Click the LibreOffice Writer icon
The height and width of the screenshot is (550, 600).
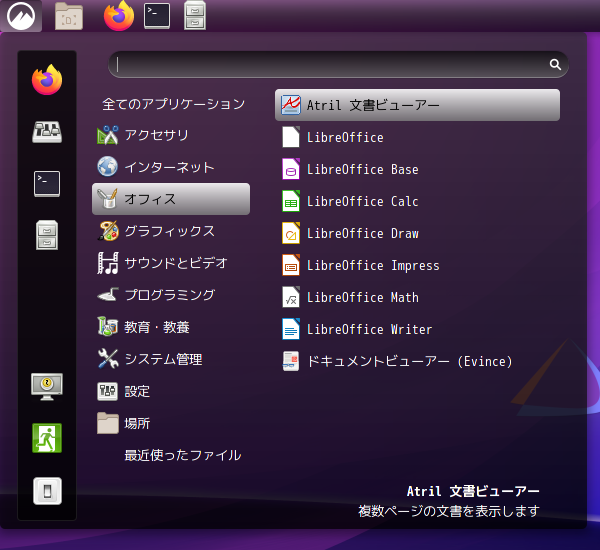[x=291, y=329]
